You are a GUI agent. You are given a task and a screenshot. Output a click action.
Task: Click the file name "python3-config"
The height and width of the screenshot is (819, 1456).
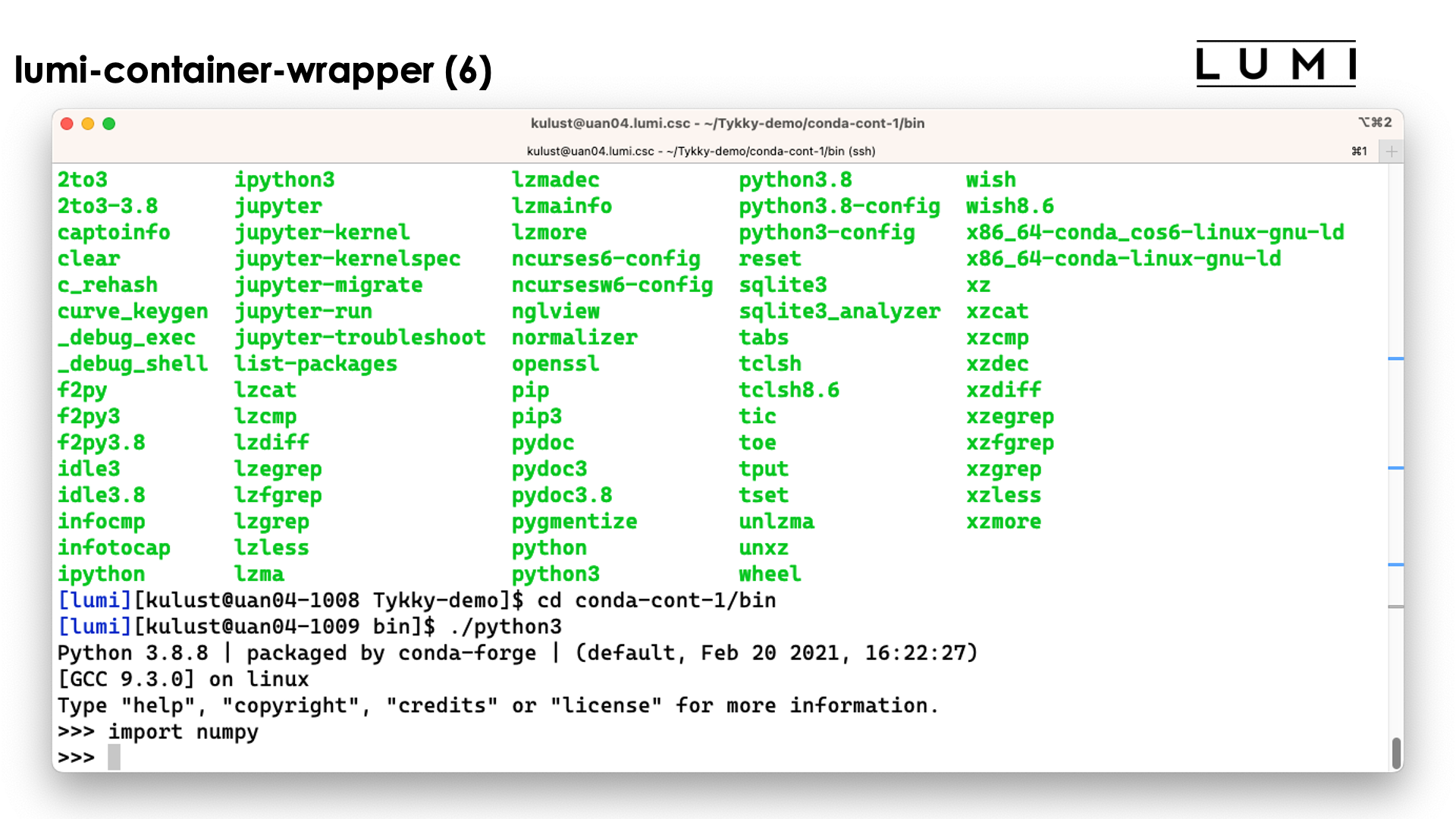point(827,232)
